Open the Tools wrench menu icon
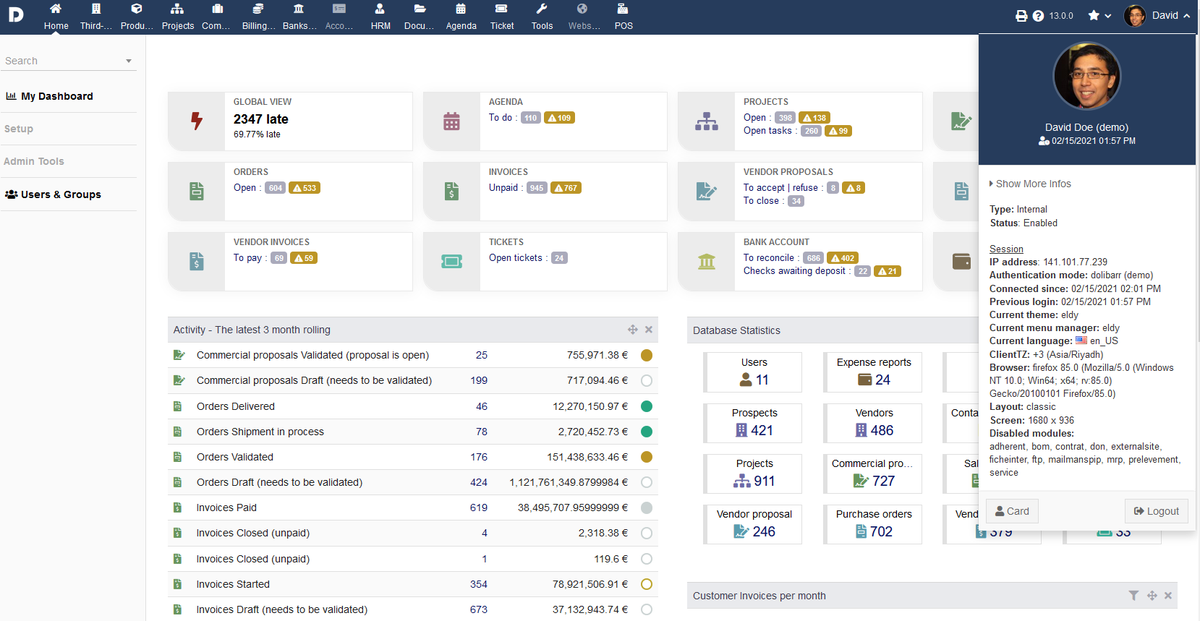The image size is (1200, 621). tap(542, 9)
